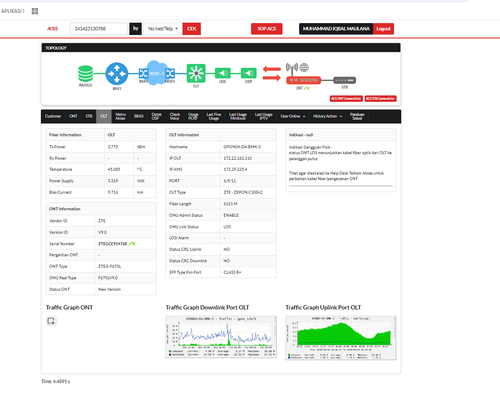Click the Status ONT value New Version
Viewport: 500px width, 393px height.
coord(109,289)
